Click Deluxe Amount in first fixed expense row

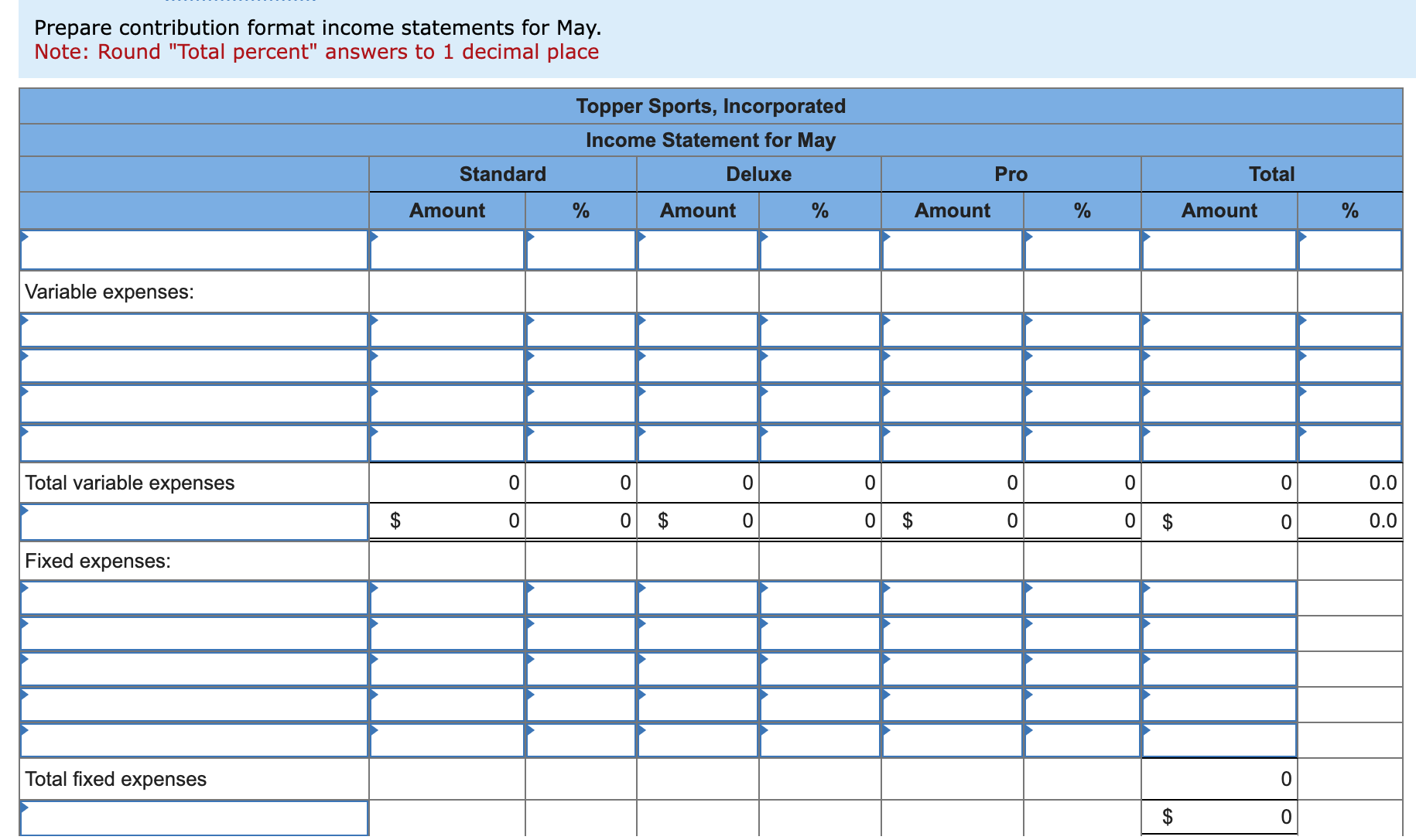coord(698,598)
